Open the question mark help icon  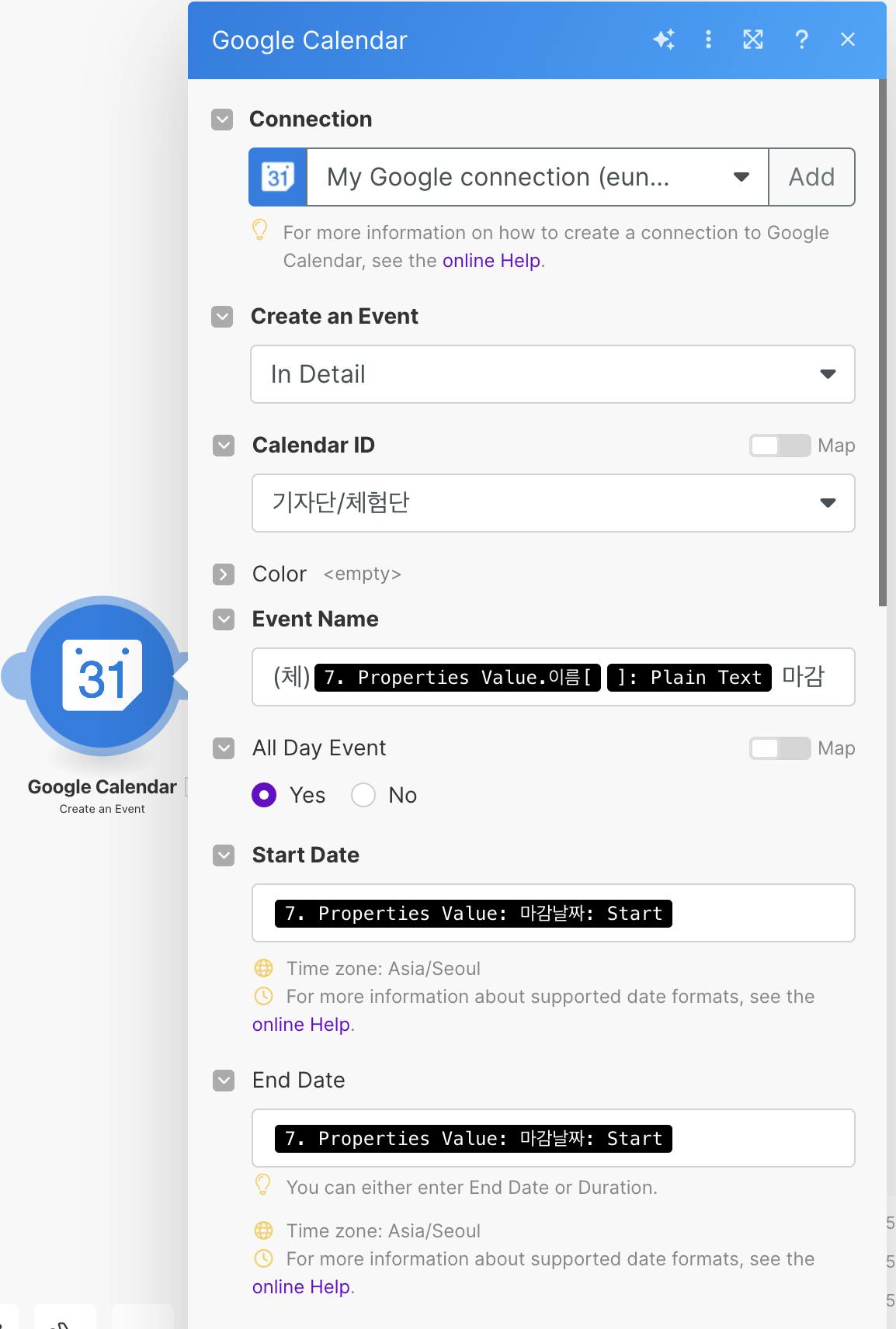click(801, 40)
